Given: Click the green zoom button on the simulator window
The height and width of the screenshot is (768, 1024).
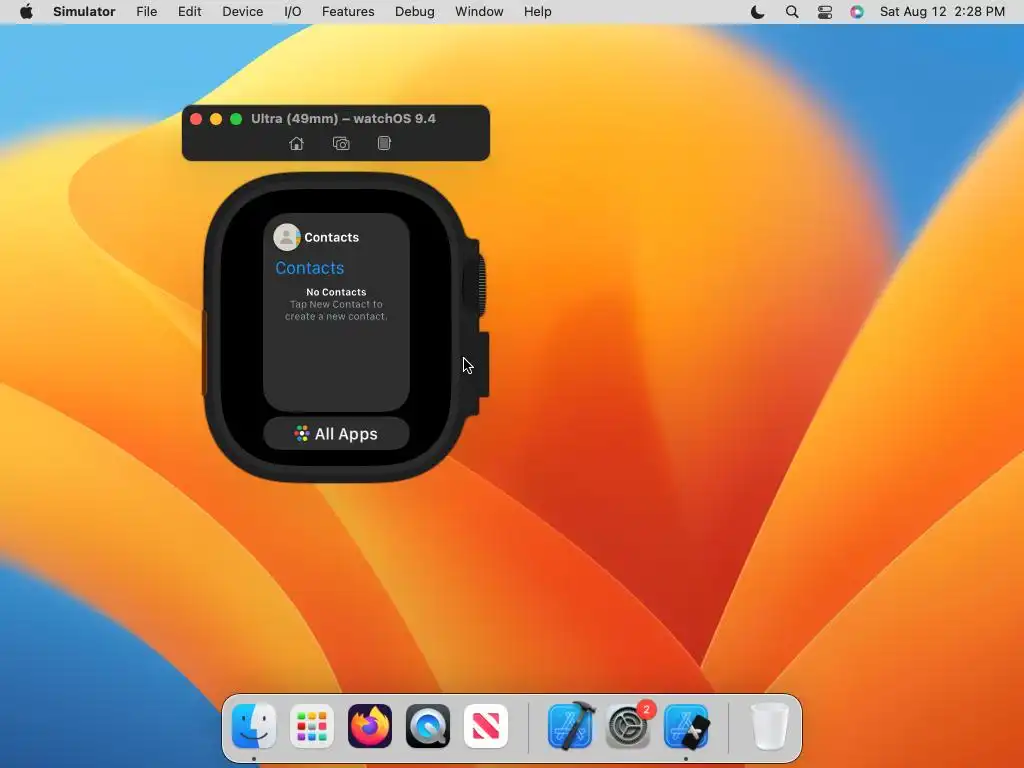Looking at the screenshot, I should 236,119.
